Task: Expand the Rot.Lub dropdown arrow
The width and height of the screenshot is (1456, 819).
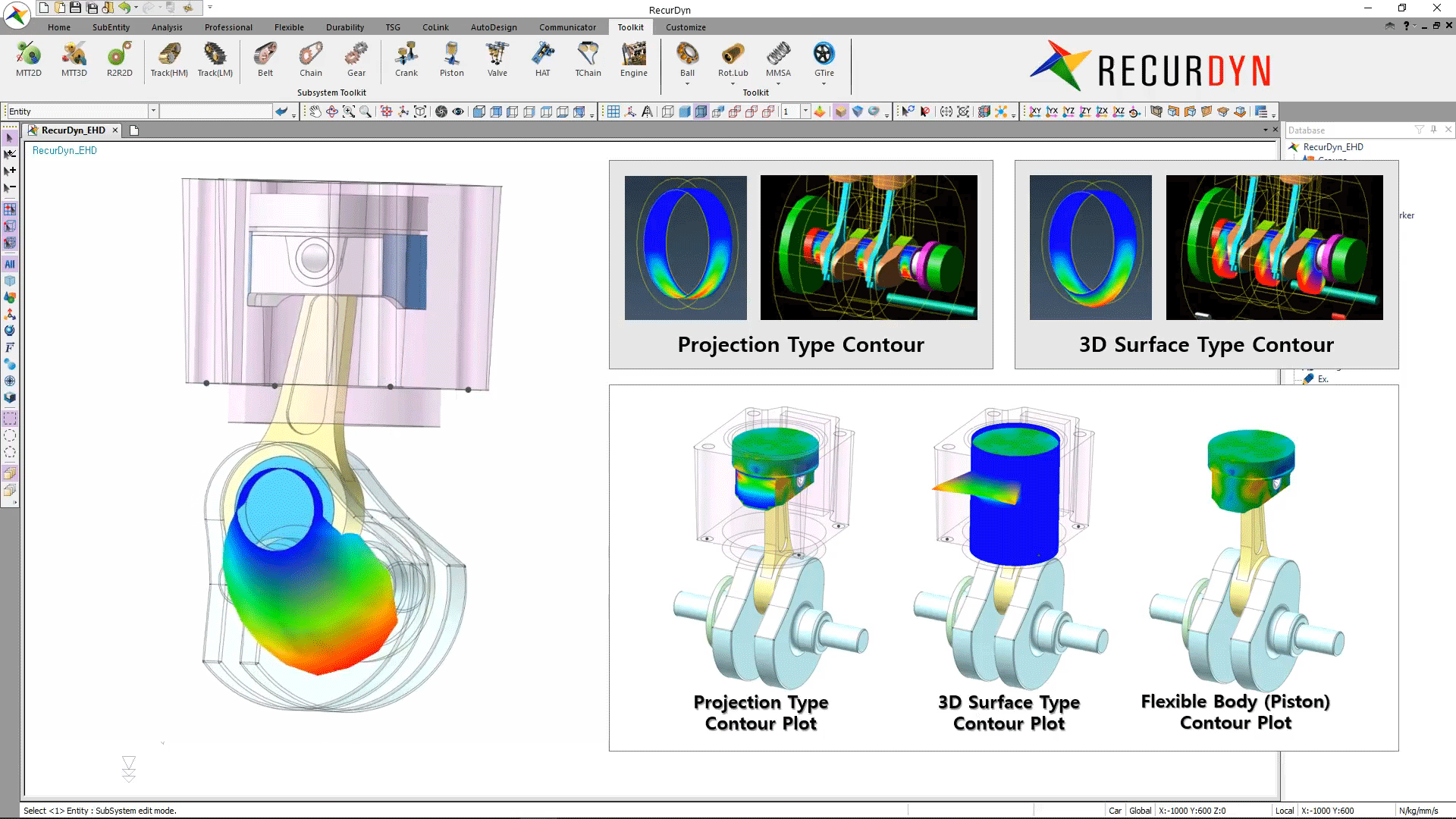Action: point(733,83)
